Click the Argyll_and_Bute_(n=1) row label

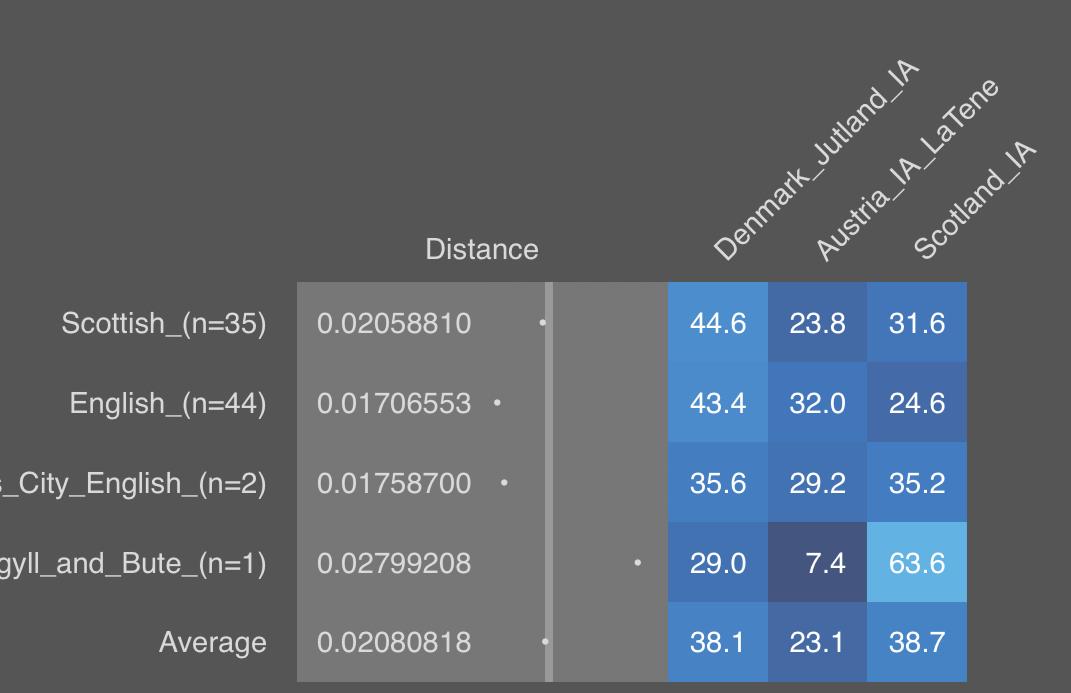pos(134,563)
